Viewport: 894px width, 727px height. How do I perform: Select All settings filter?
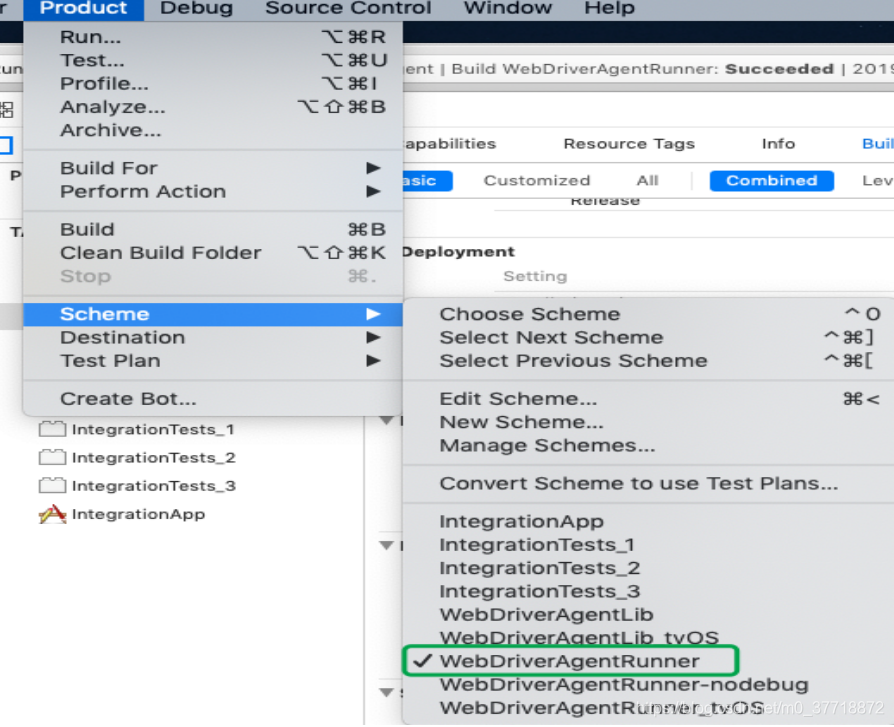click(x=647, y=181)
